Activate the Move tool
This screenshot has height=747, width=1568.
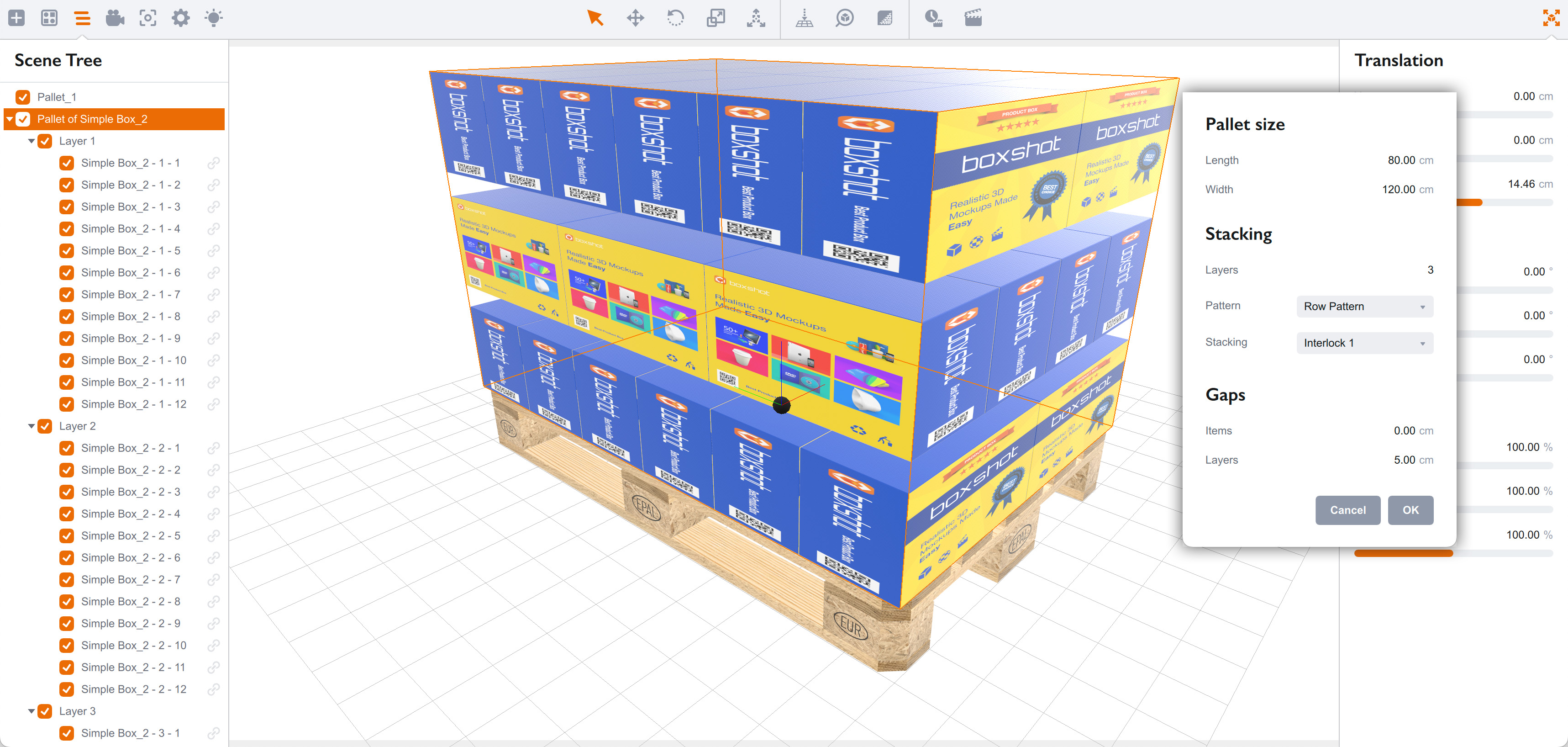click(x=635, y=18)
